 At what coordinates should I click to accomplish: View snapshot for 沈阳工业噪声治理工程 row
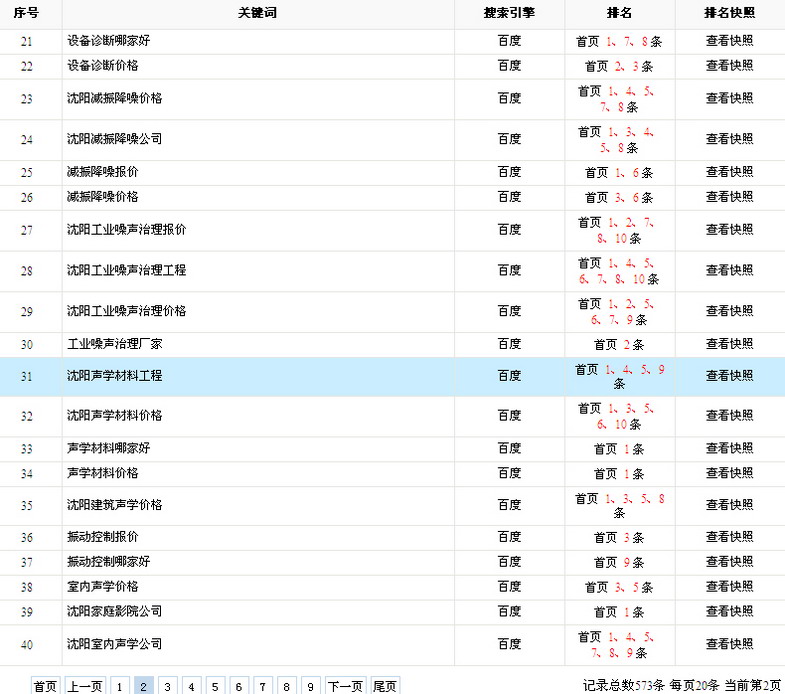(729, 271)
